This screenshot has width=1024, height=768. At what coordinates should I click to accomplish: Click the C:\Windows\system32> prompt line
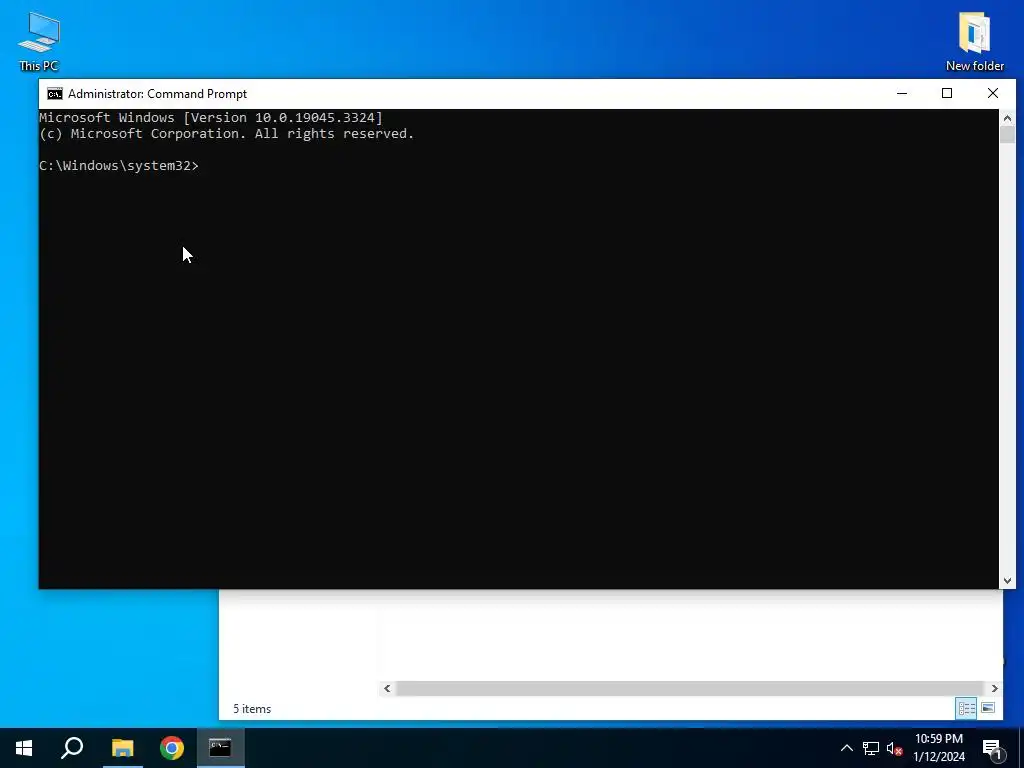coord(119,166)
